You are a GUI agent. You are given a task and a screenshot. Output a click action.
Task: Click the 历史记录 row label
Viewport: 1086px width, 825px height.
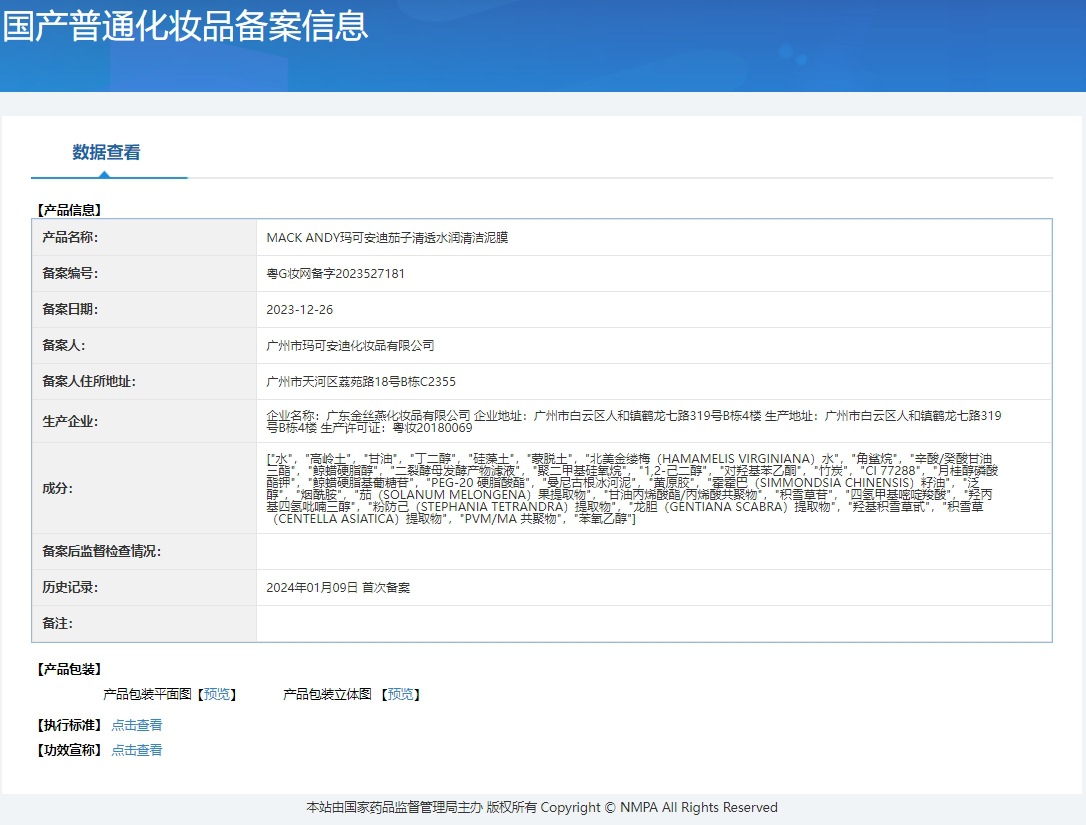click(70, 587)
